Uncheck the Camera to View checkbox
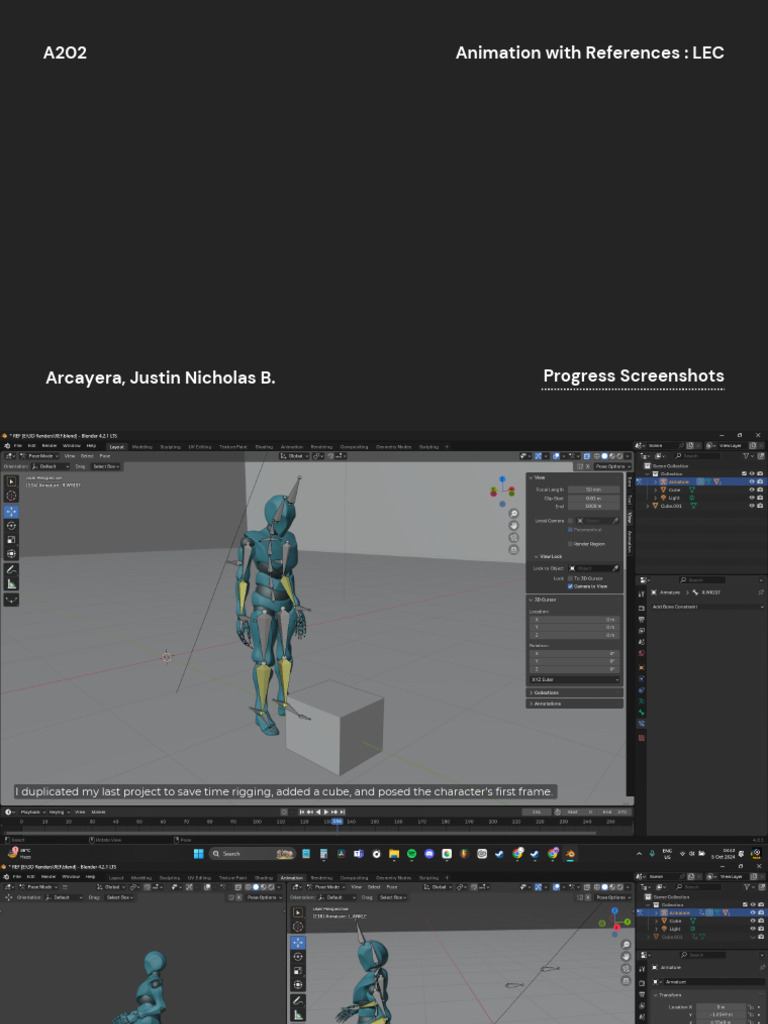768x1024 pixels. [570, 586]
